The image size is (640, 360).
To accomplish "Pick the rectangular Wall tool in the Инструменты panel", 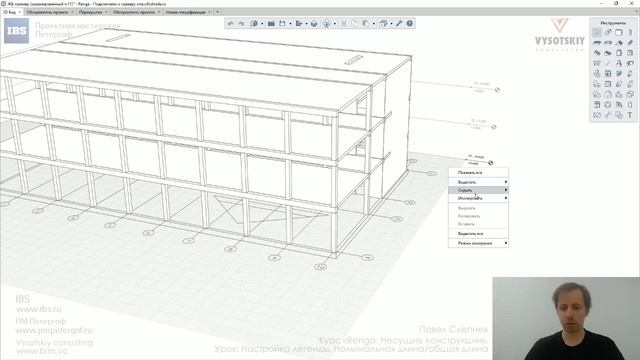I will pyautogui.click(x=619, y=32).
